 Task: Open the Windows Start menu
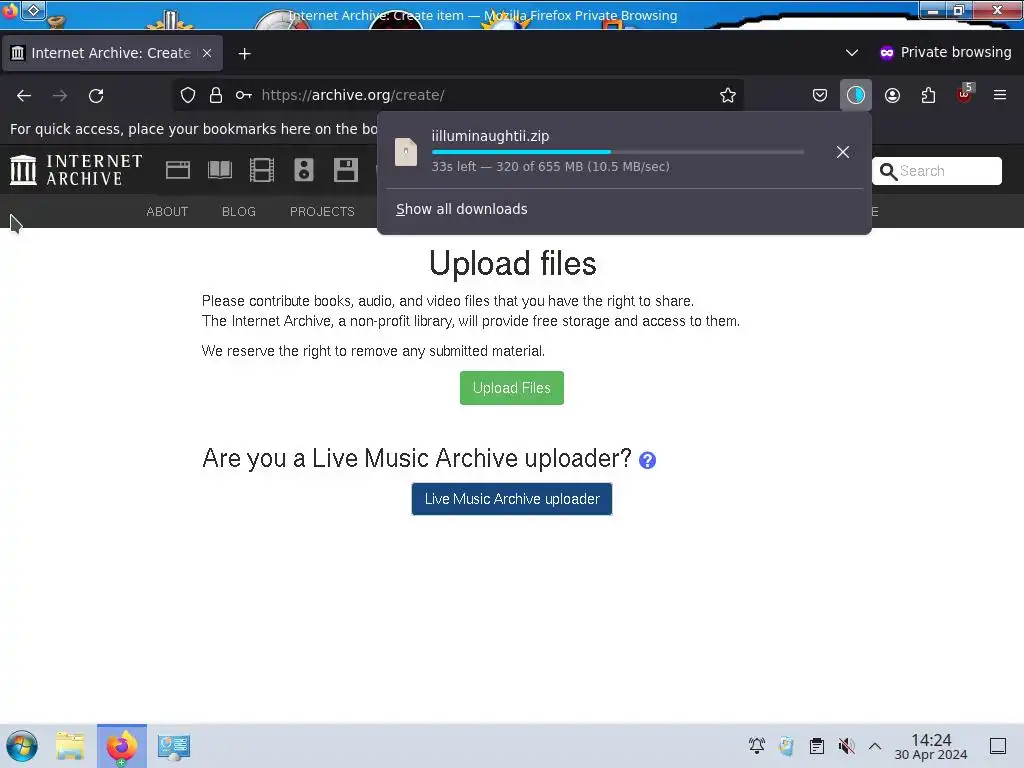tap(22, 746)
